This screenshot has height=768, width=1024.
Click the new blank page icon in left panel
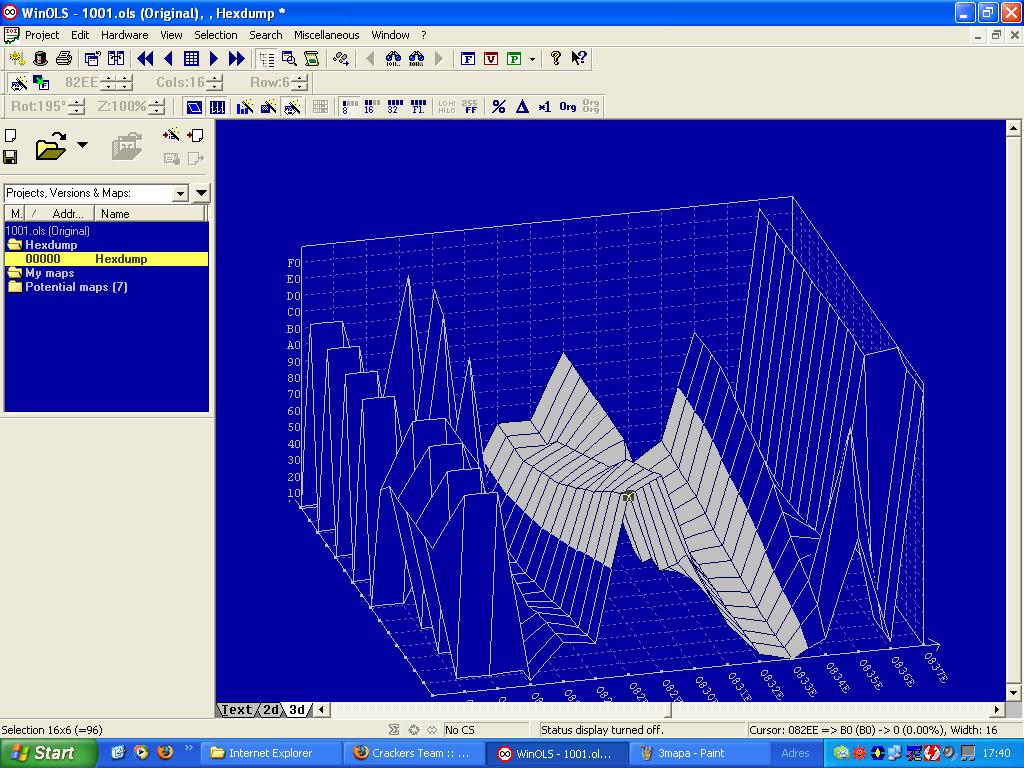point(10,135)
